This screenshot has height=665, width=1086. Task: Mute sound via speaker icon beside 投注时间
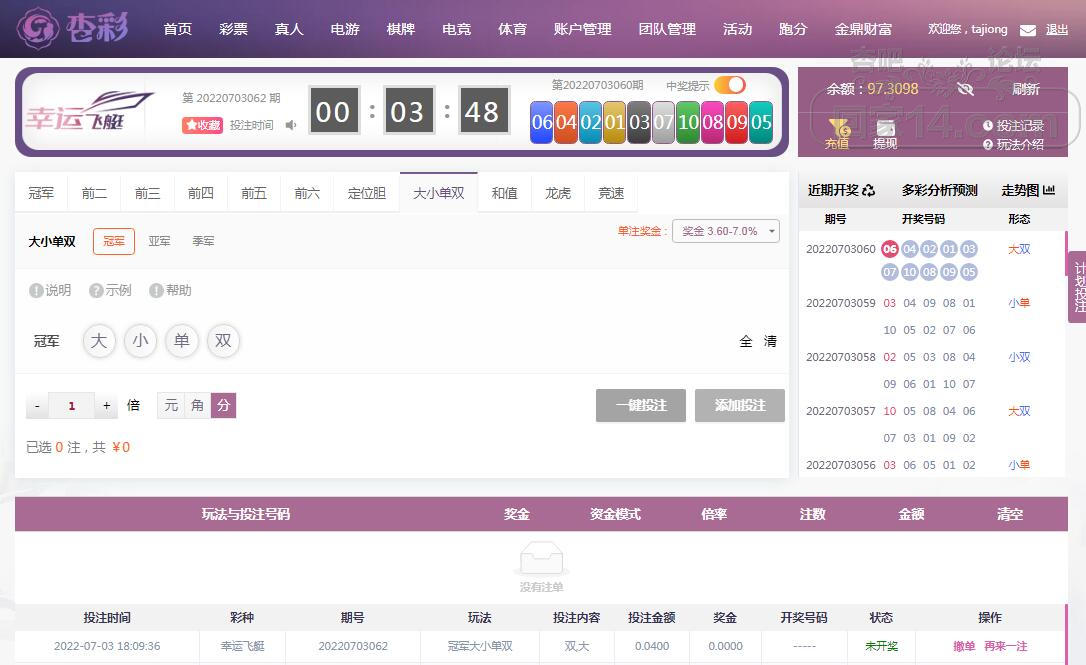point(291,125)
